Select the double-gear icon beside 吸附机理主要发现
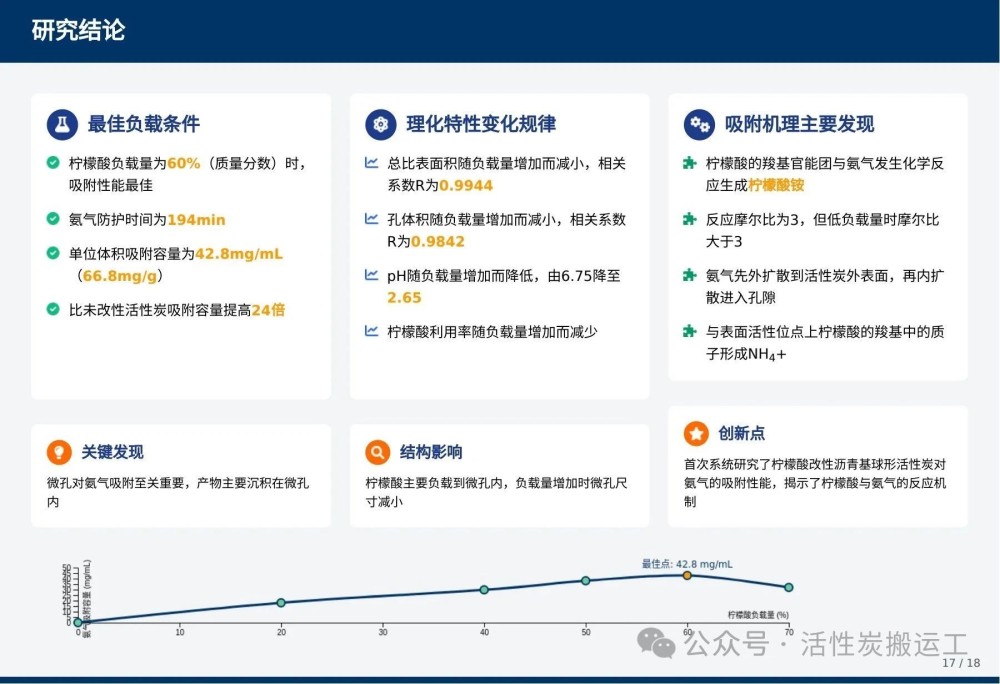Screen dimensions: 1000x684 point(699,124)
